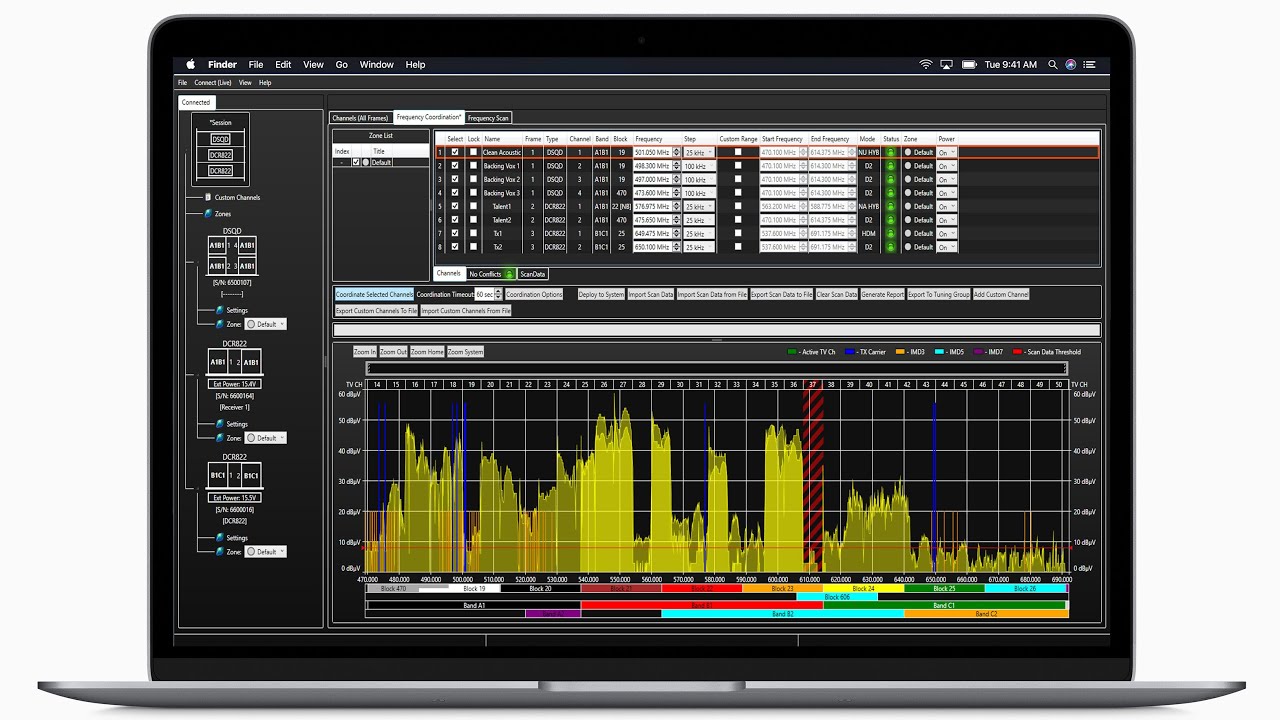
Task: Open the Connect (Live) menu
Action: 213,83
